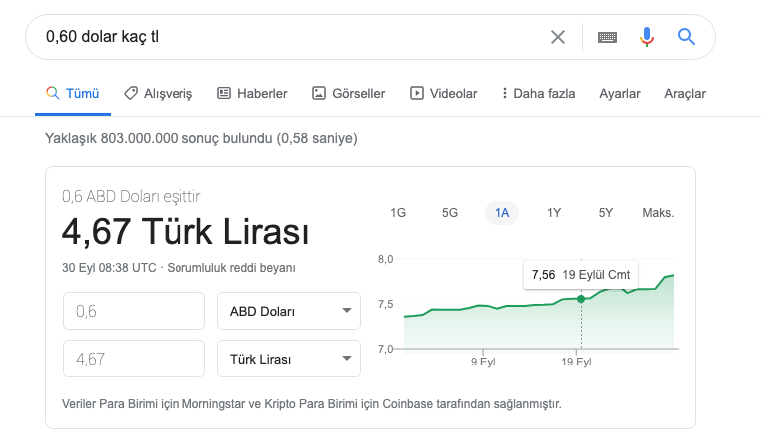Switch to Haberler news tab
This screenshot has height=442, width=761.
[x=252, y=93]
